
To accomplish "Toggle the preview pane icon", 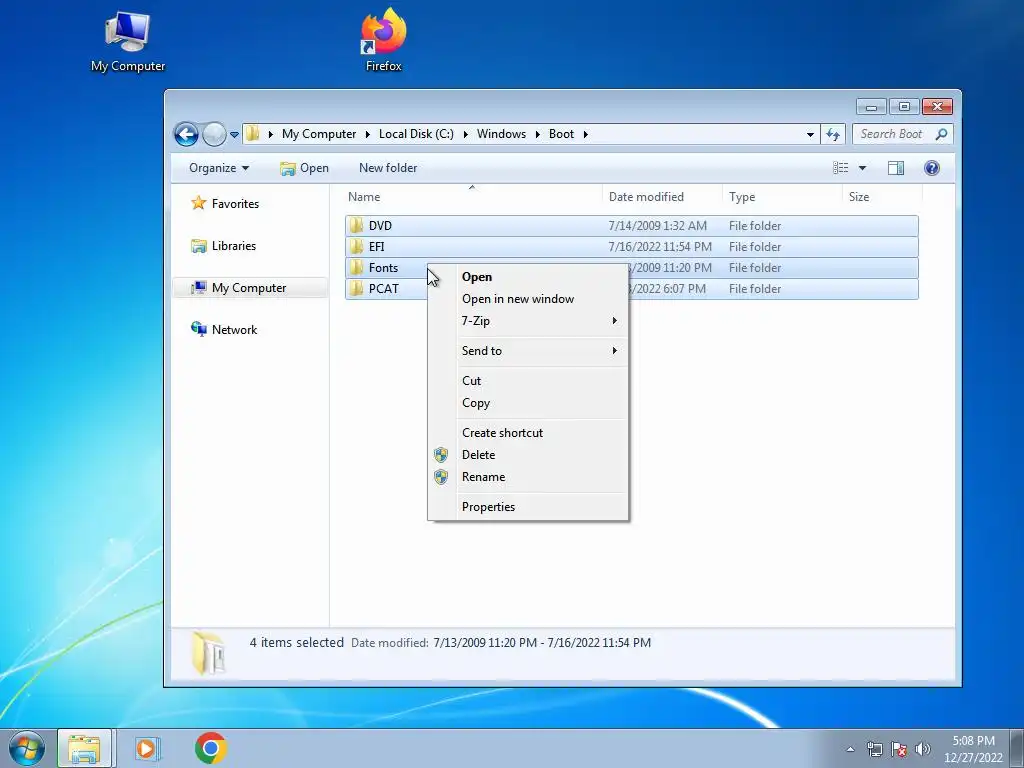I will (896, 168).
